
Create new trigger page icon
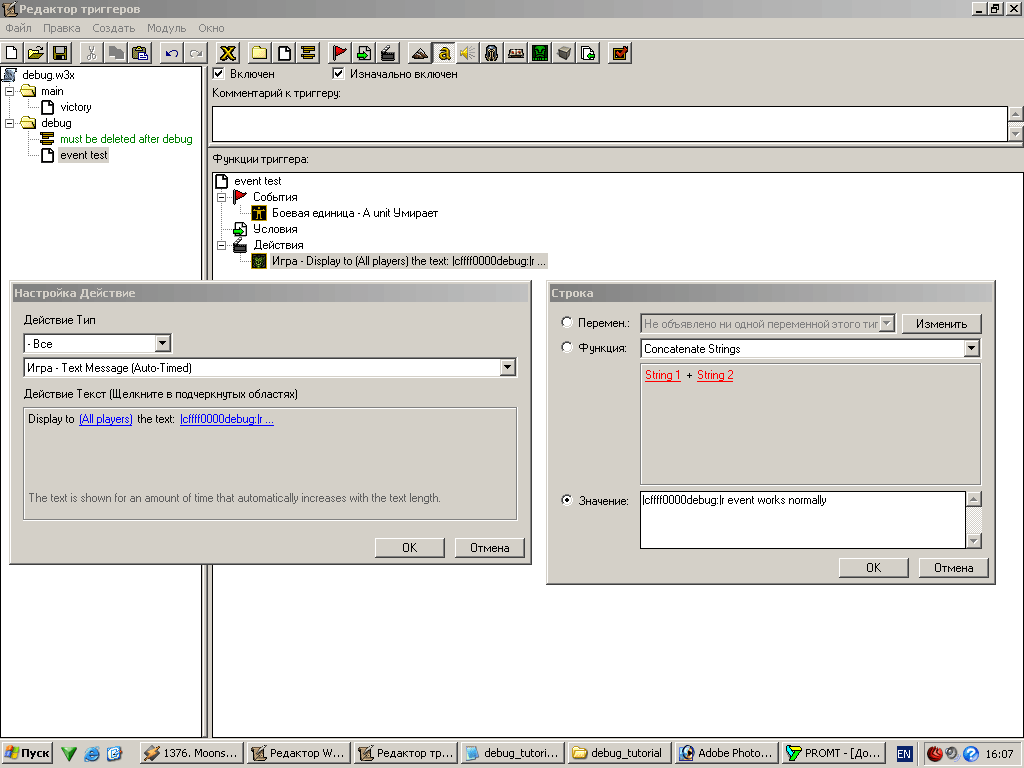283,53
